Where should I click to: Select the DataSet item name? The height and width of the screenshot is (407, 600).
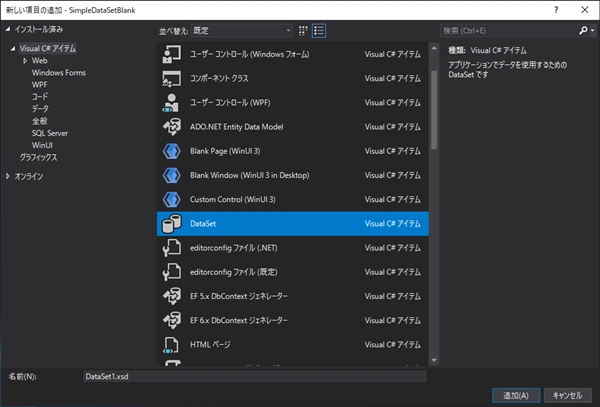pyautogui.click(x=203, y=224)
